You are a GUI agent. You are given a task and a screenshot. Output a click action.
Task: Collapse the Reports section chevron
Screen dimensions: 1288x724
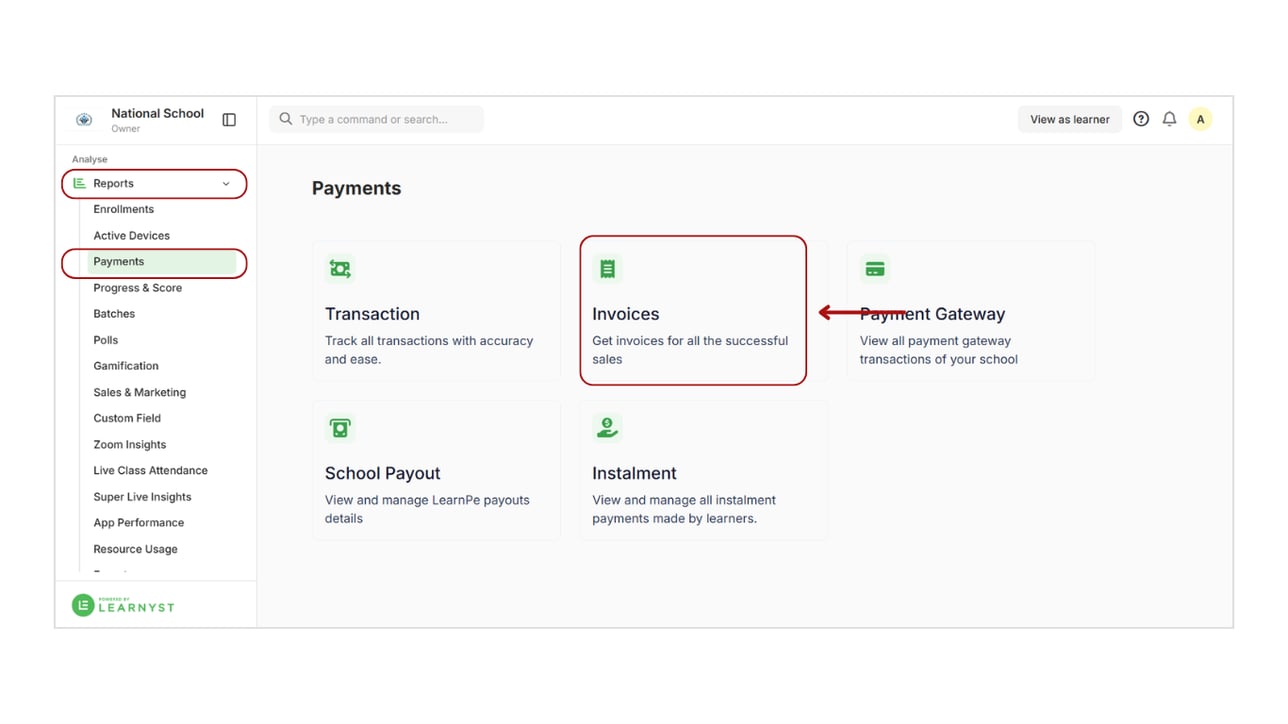click(x=226, y=184)
